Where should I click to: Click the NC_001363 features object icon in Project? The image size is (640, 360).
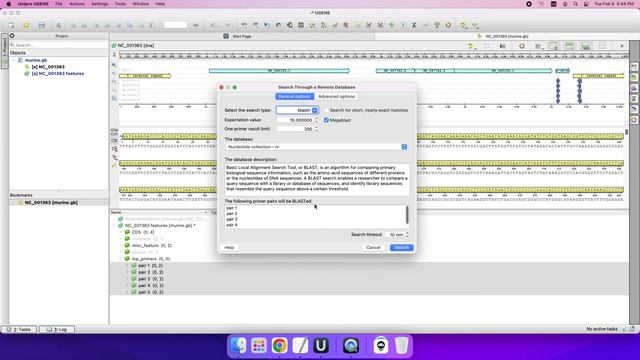[x=27, y=73]
